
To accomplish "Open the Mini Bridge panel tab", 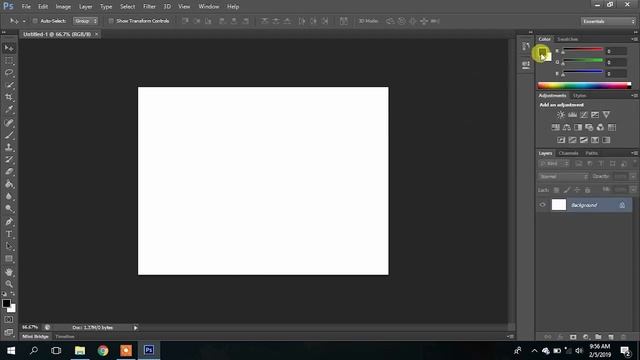I will (36, 337).
